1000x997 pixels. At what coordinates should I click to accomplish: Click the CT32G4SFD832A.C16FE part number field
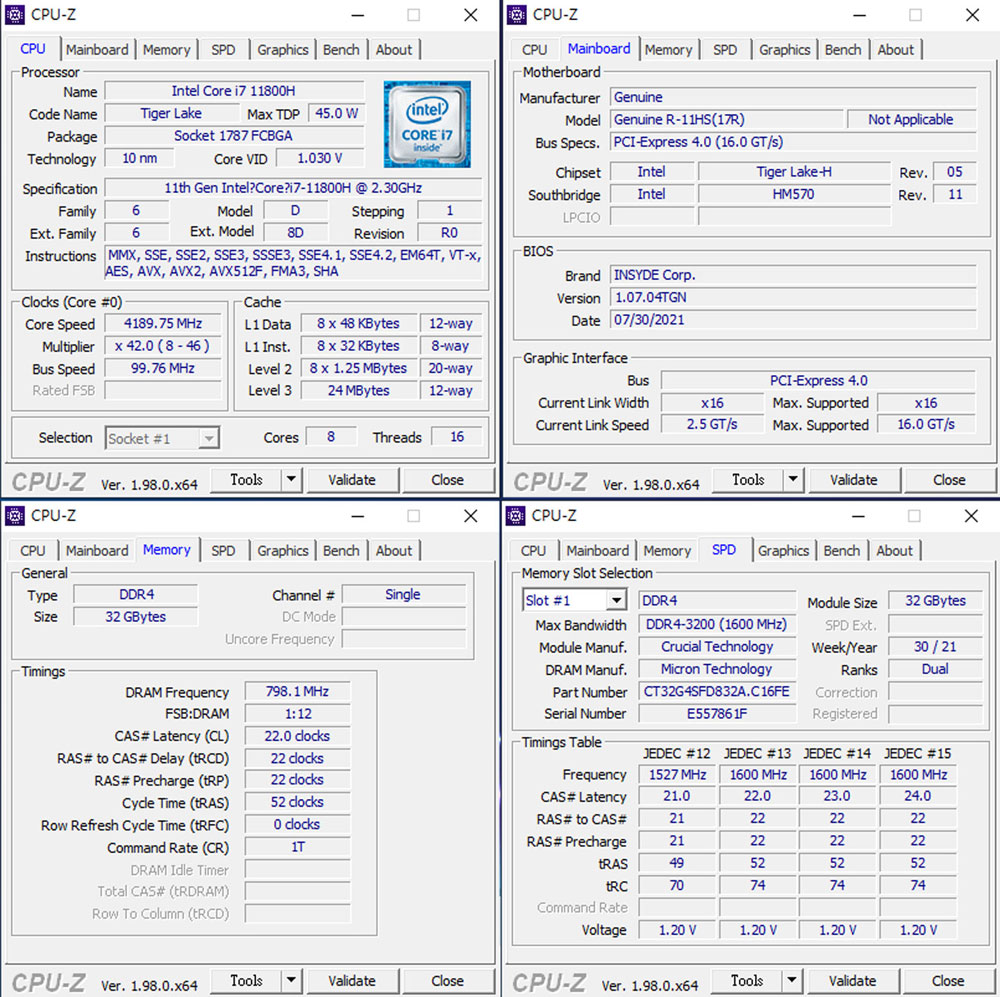click(717, 691)
